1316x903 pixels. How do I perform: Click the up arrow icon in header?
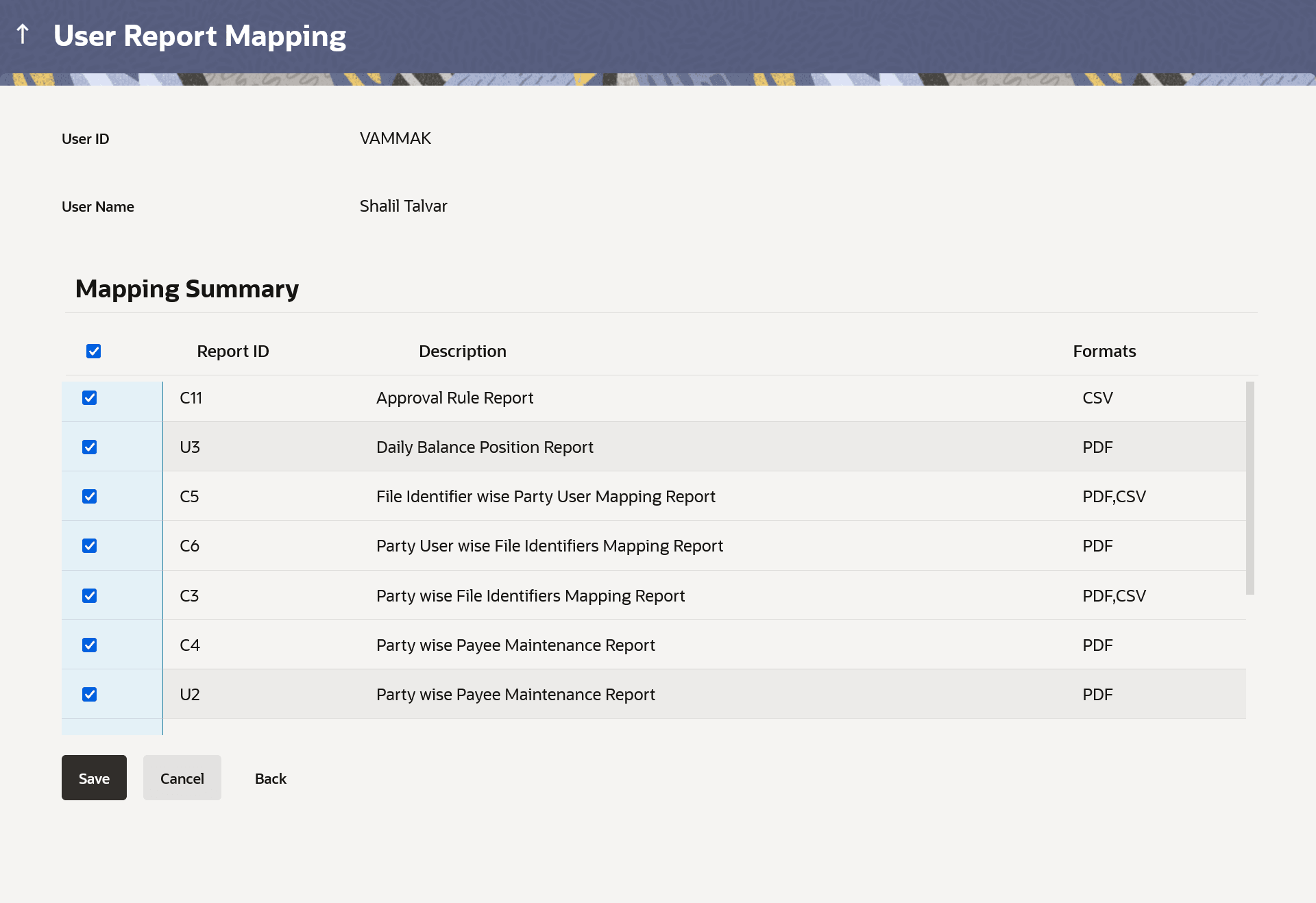click(x=23, y=34)
